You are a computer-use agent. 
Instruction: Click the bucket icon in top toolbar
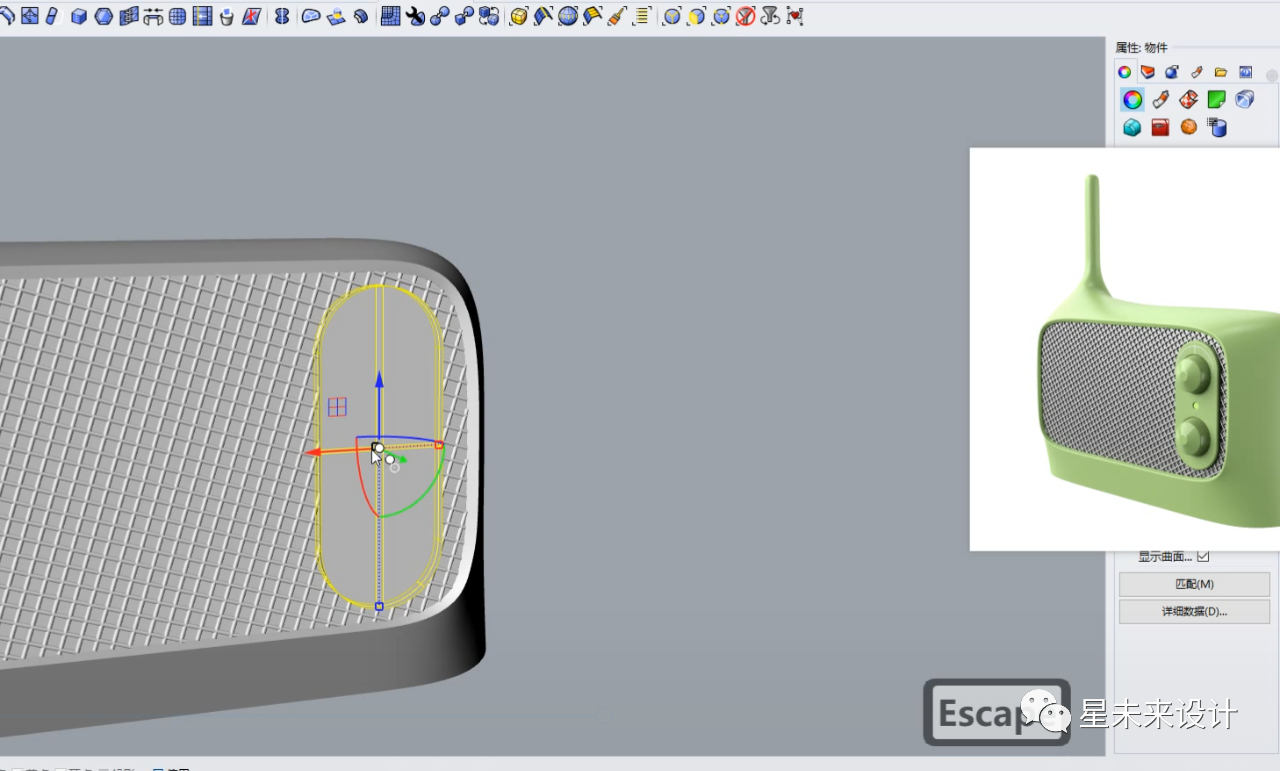226,16
